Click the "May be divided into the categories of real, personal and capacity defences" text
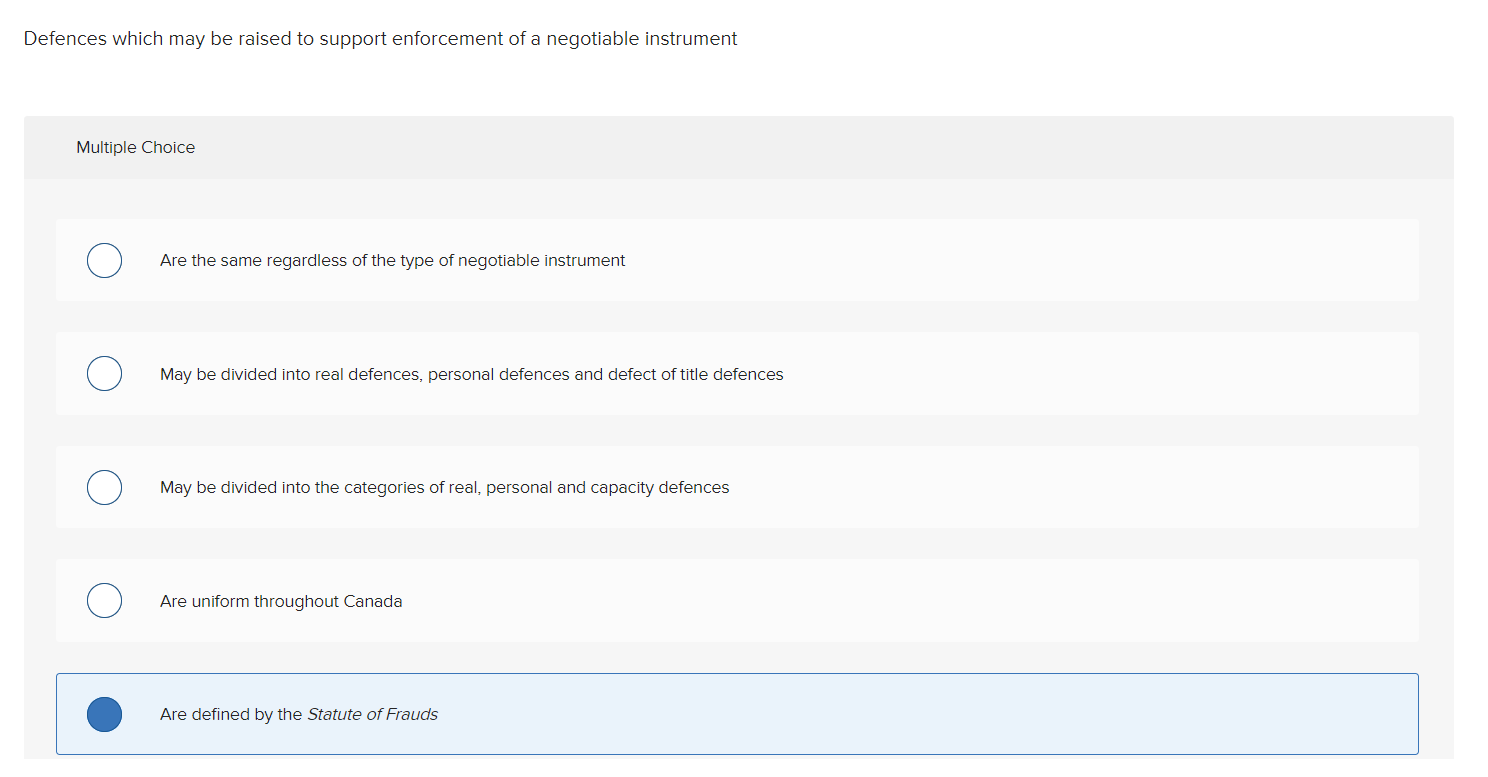The width and height of the screenshot is (1488, 777). coord(444,487)
